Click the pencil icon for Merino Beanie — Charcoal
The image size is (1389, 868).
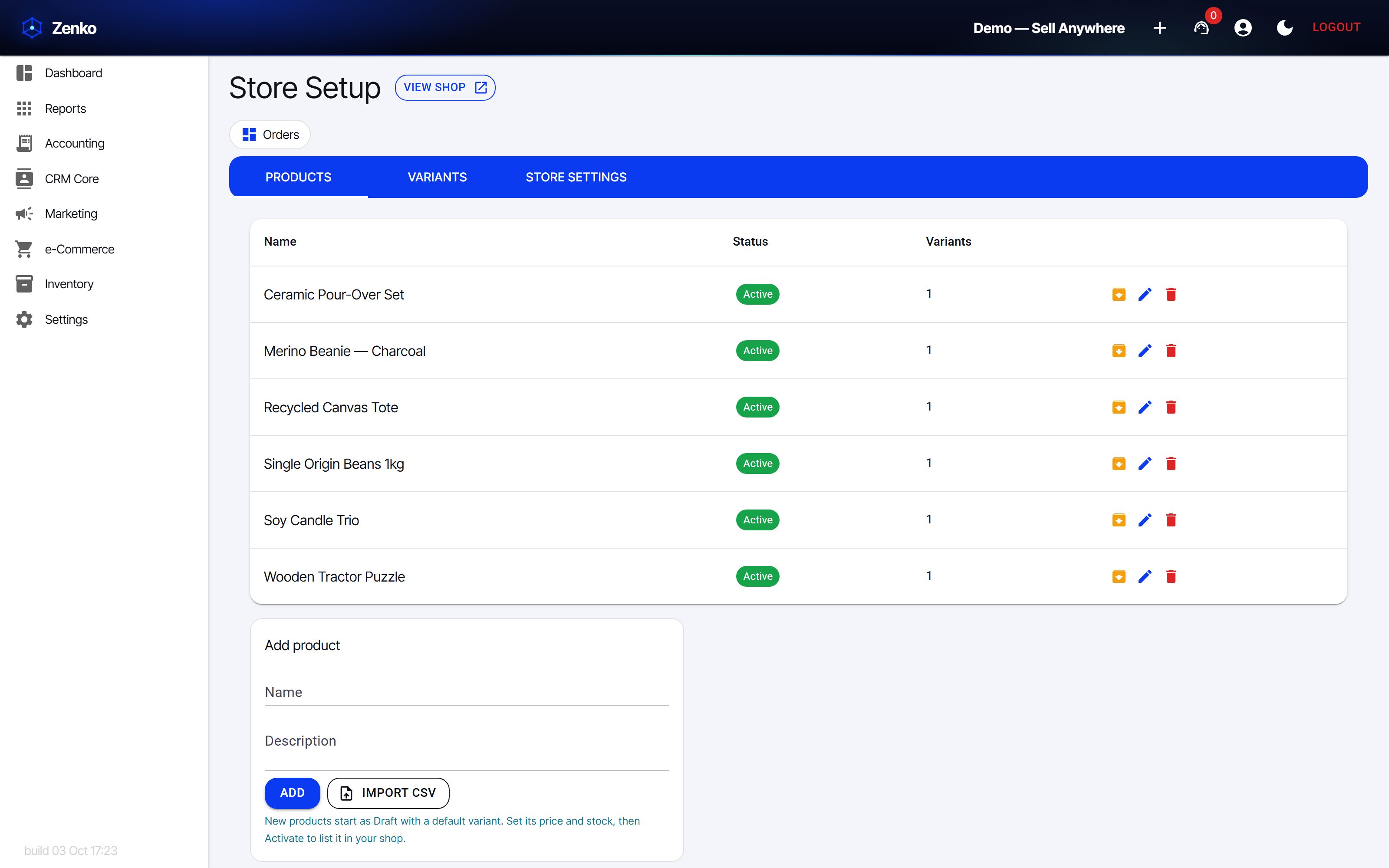pyautogui.click(x=1145, y=351)
